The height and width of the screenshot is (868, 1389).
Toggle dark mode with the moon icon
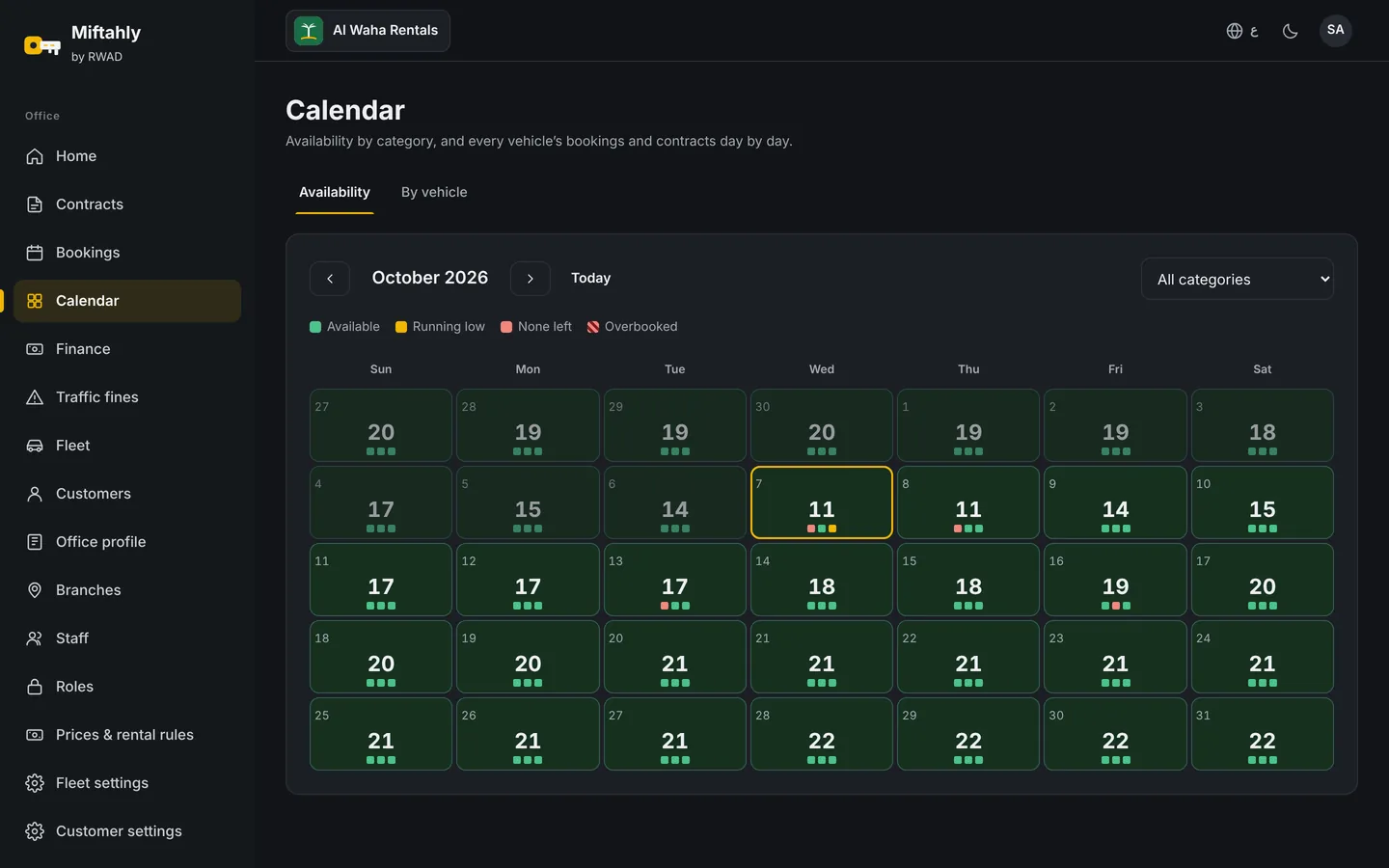tap(1290, 31)
